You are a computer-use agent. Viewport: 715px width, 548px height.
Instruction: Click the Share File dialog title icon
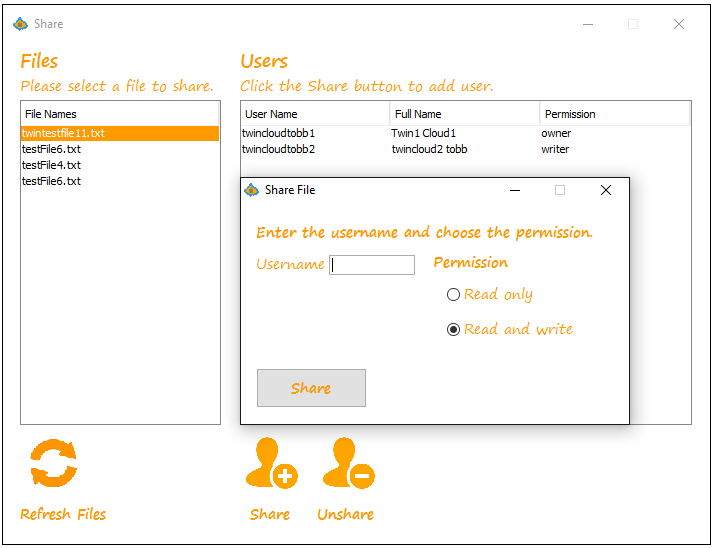click(x=252, y=190)
